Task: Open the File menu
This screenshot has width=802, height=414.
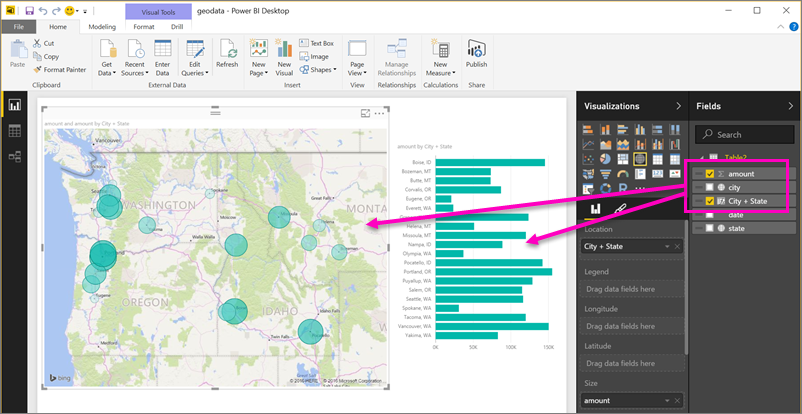Action: [18, 26]
